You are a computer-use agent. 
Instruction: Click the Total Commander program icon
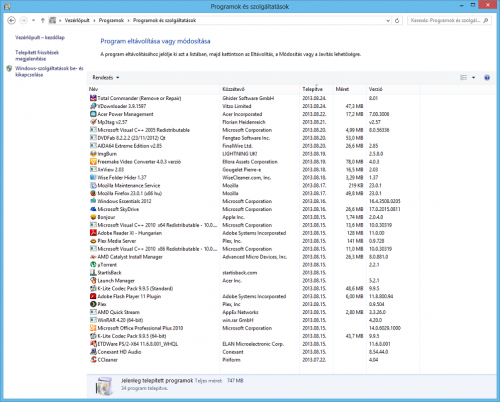[93, 98]
